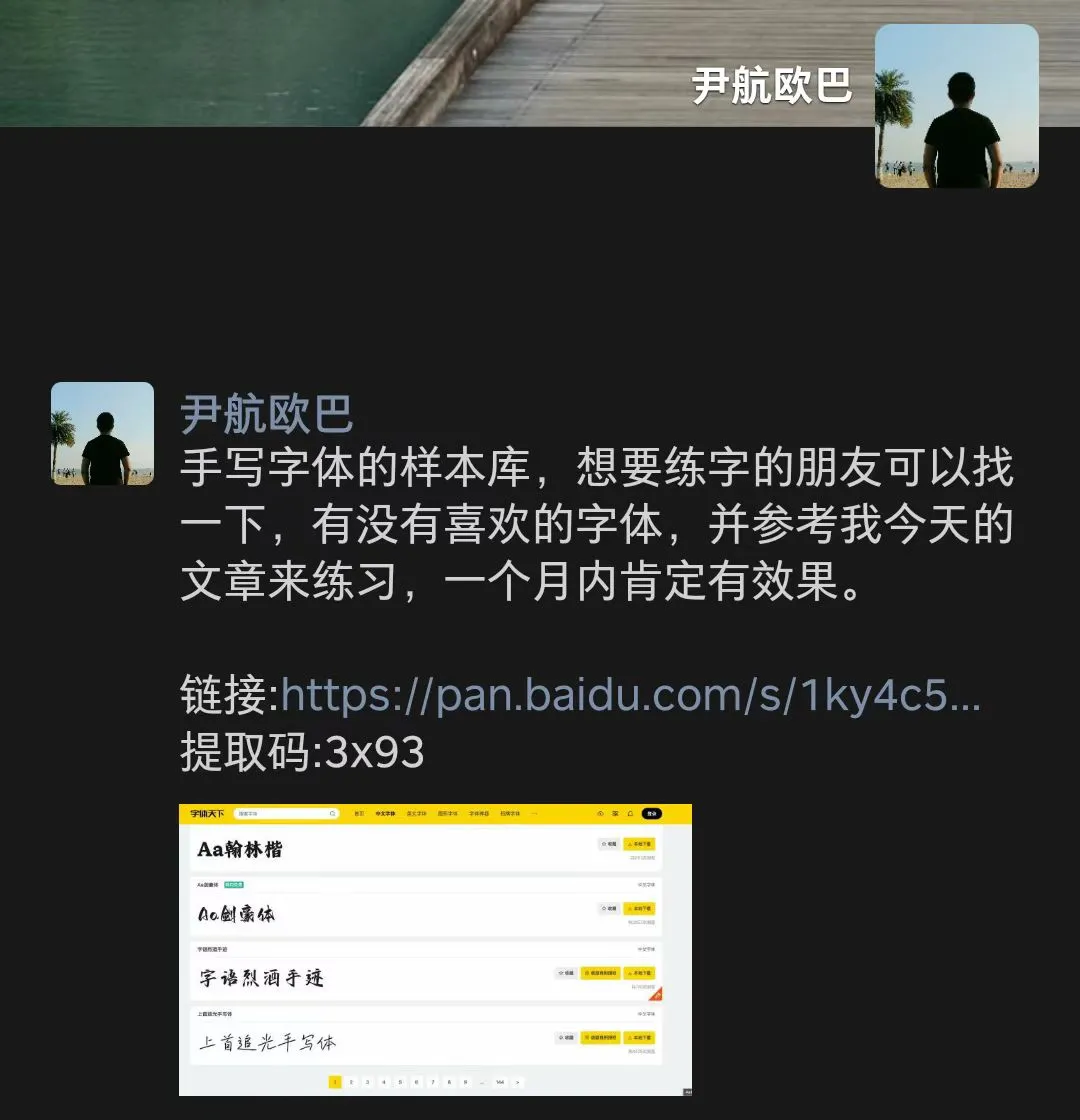Open the large profile avatar on the cover

coord(956,106)
